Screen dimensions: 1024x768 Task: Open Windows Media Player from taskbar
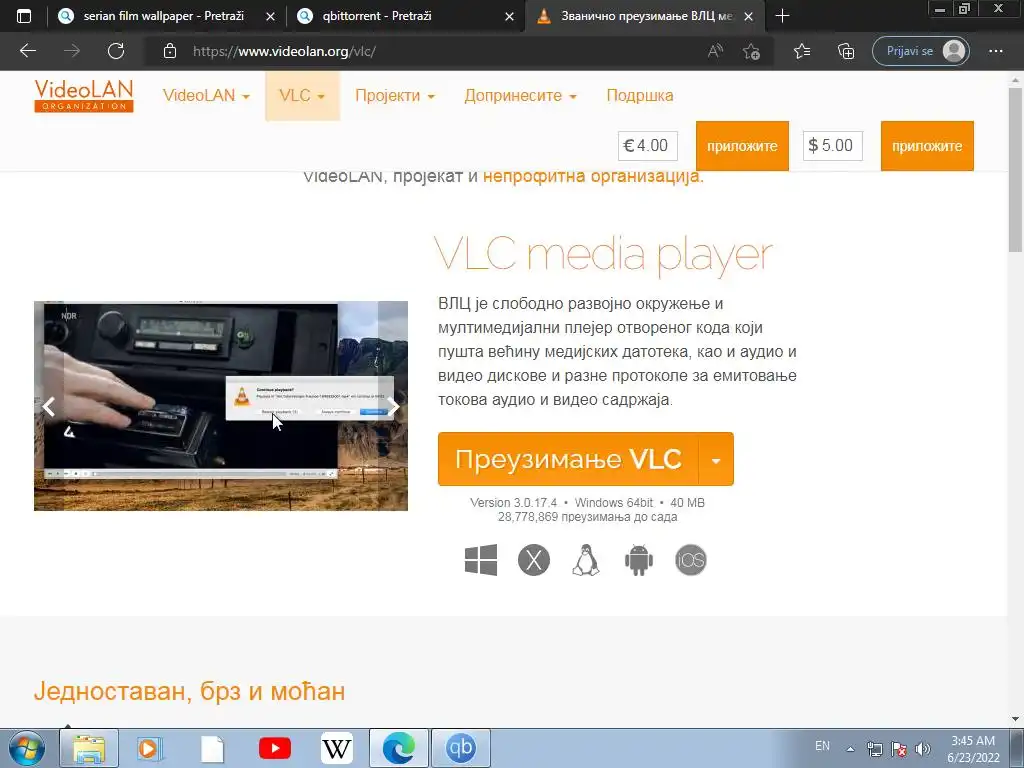[150, 748]
